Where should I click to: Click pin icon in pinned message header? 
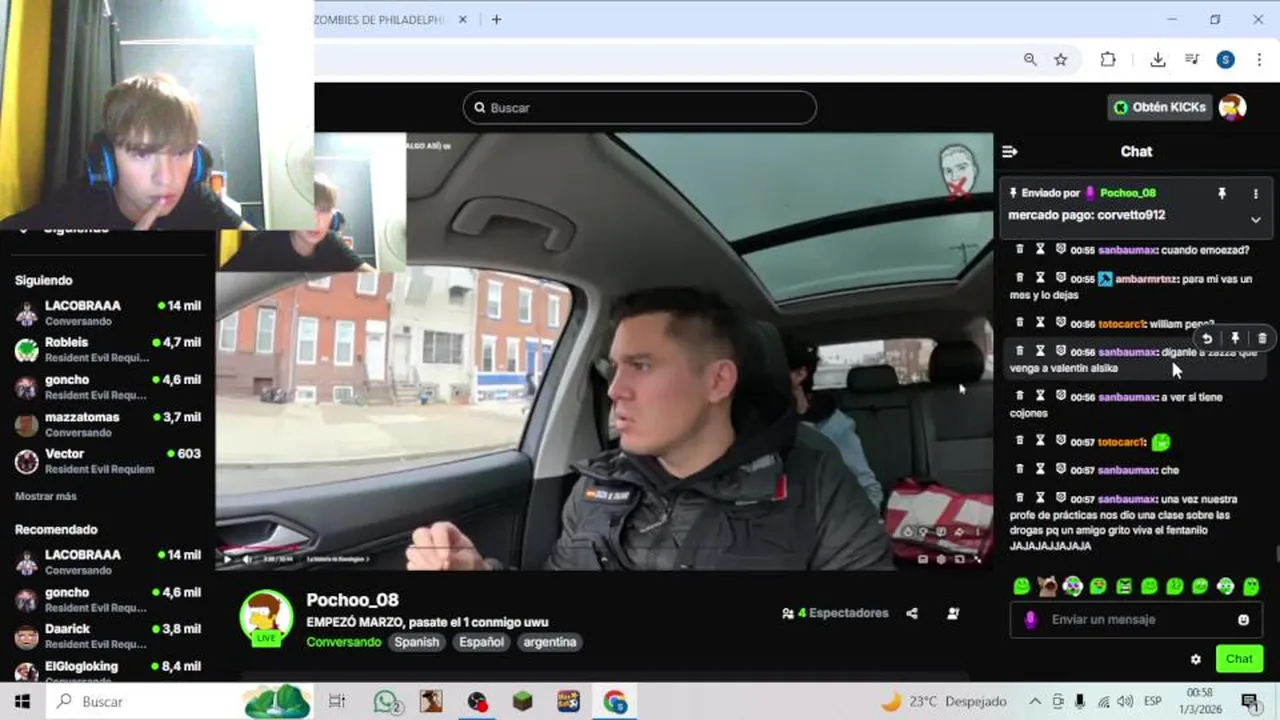[x=1221, y=193]
